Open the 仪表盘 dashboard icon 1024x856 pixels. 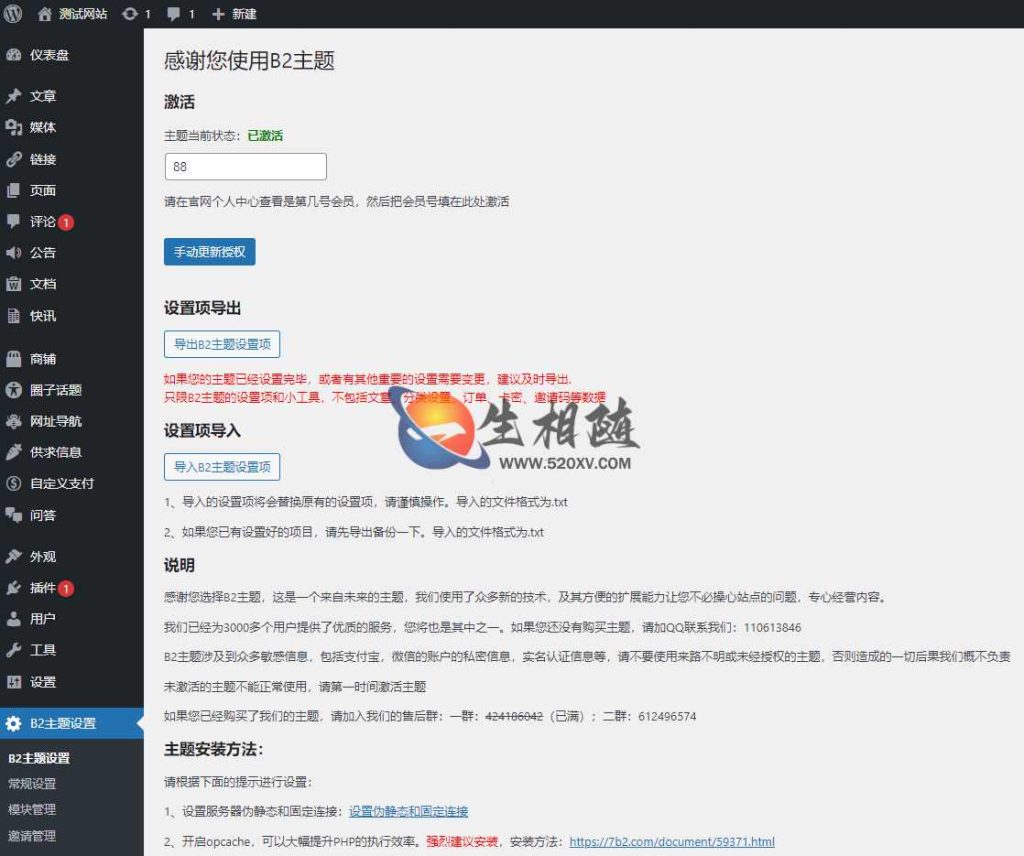tap(15, 56)
